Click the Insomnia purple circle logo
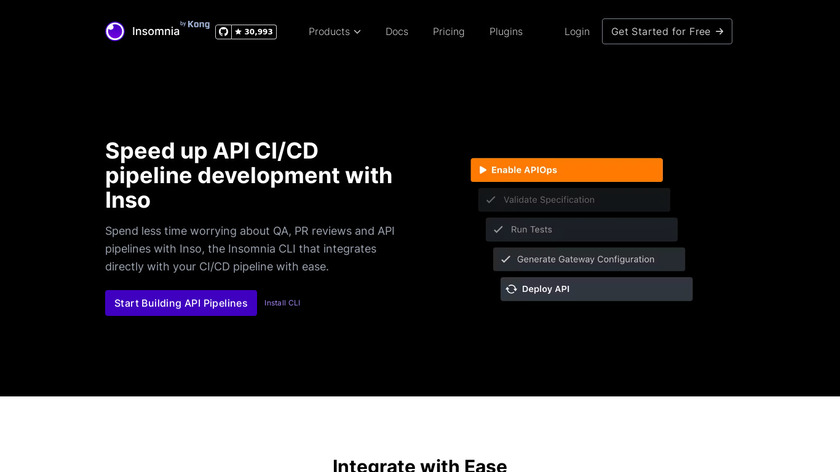 [115, 32]
